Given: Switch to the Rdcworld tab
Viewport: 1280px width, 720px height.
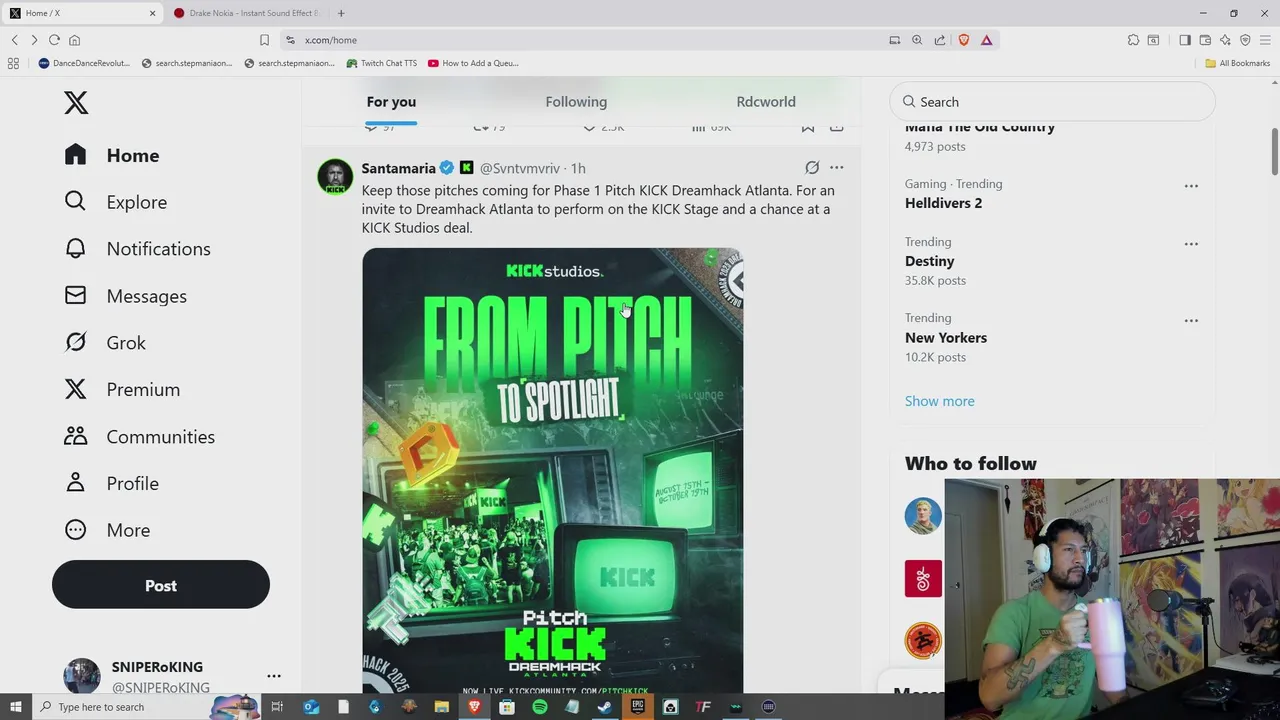Looking at the screenshot, I should [x=766, y=102].
